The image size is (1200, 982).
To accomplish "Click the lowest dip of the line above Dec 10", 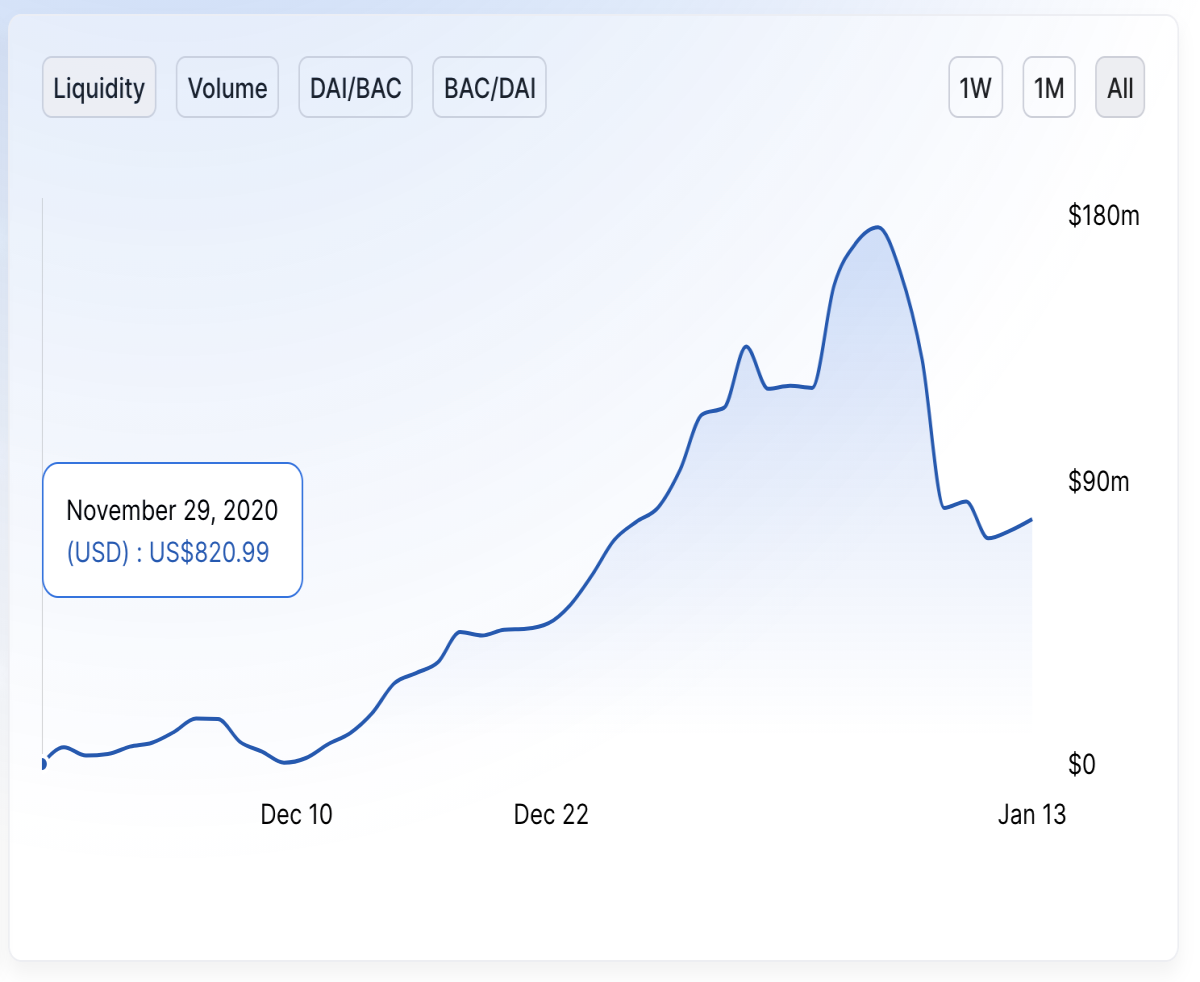I will click(286, 762).
